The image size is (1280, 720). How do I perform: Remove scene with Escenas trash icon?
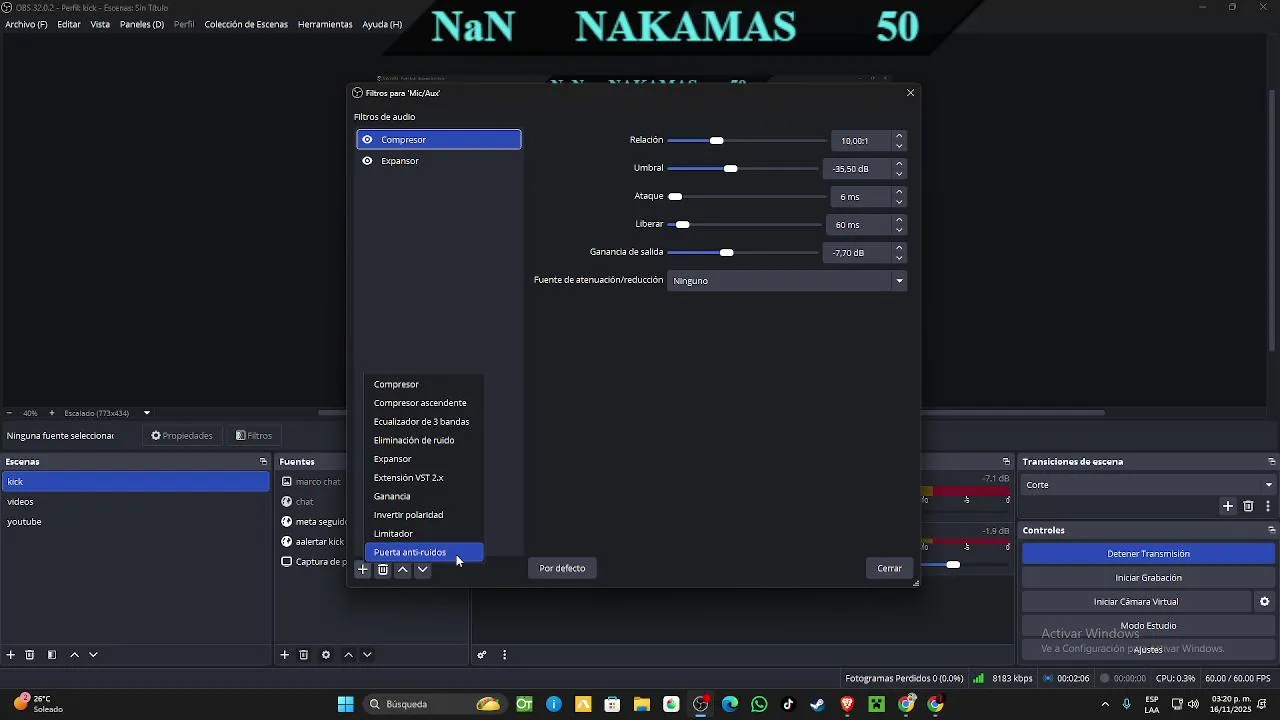30,655
